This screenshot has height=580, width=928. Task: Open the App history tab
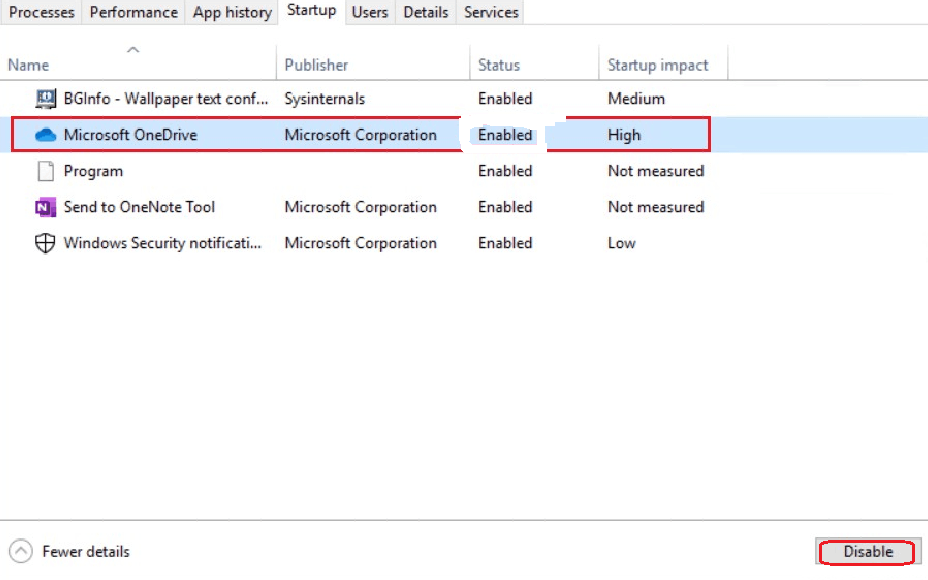[232, 12]
